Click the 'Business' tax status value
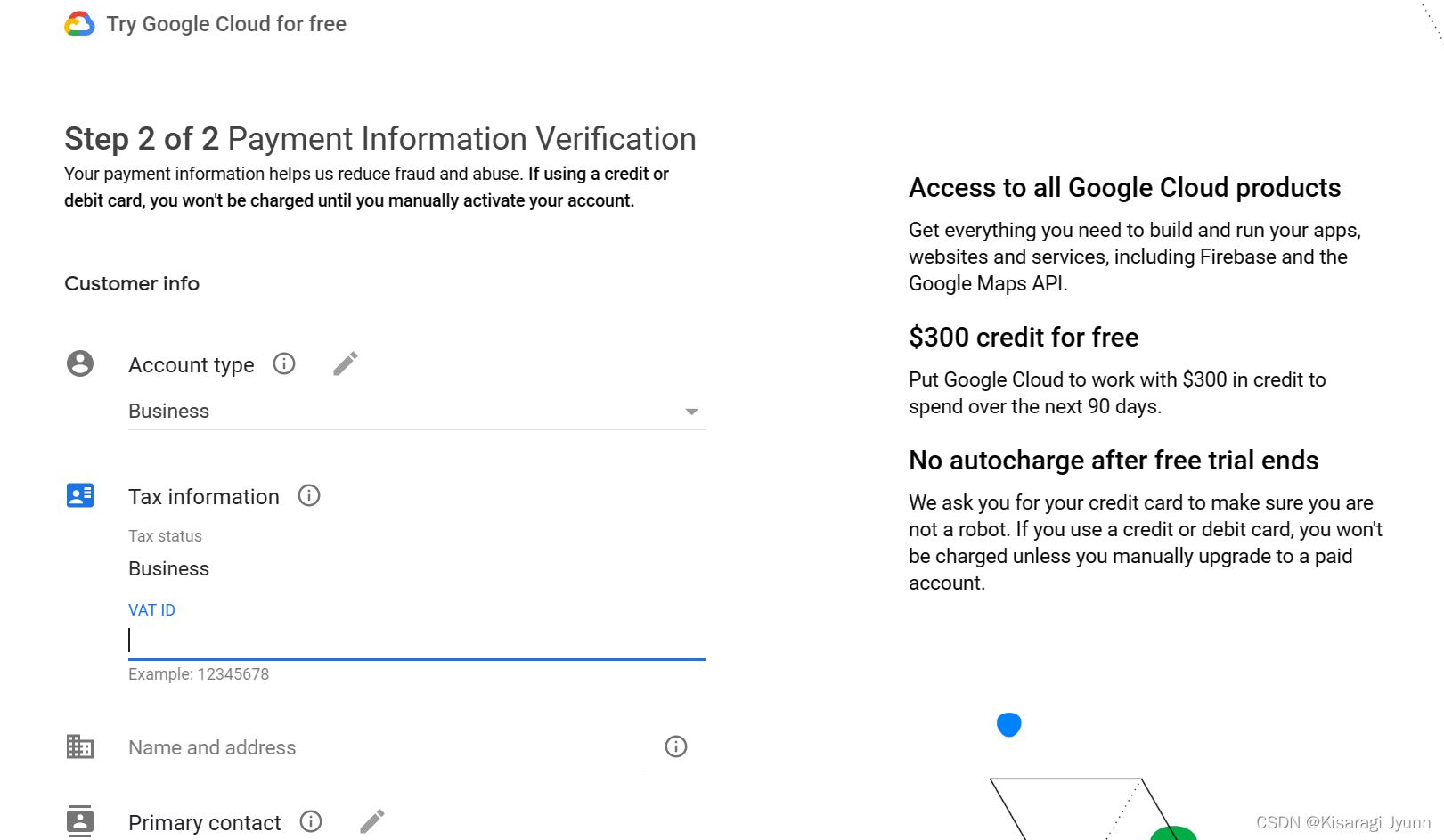This screenshot has width=1444, height=840. pyautogui.click(x=168, y=569)
